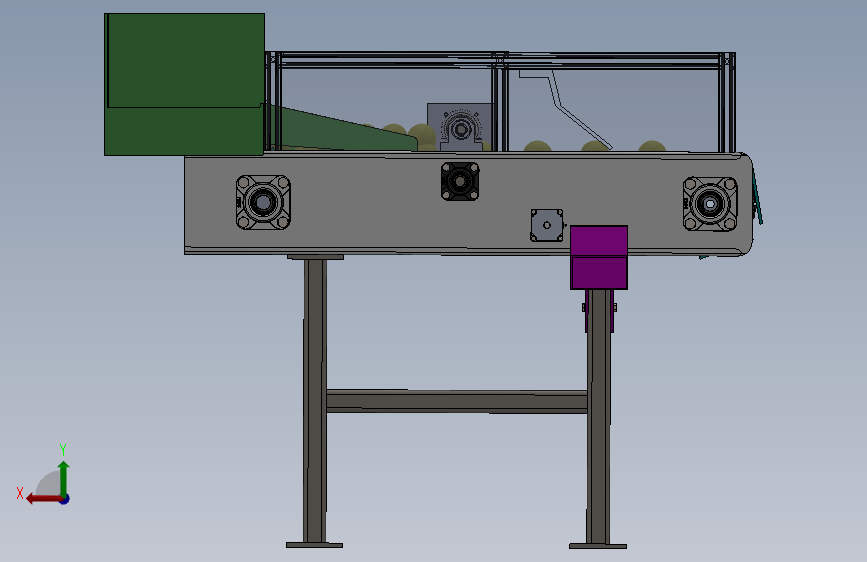Viewport: 867px width, 562px height.
Task: Select the right leg foot plate
Action: (598, 547)
